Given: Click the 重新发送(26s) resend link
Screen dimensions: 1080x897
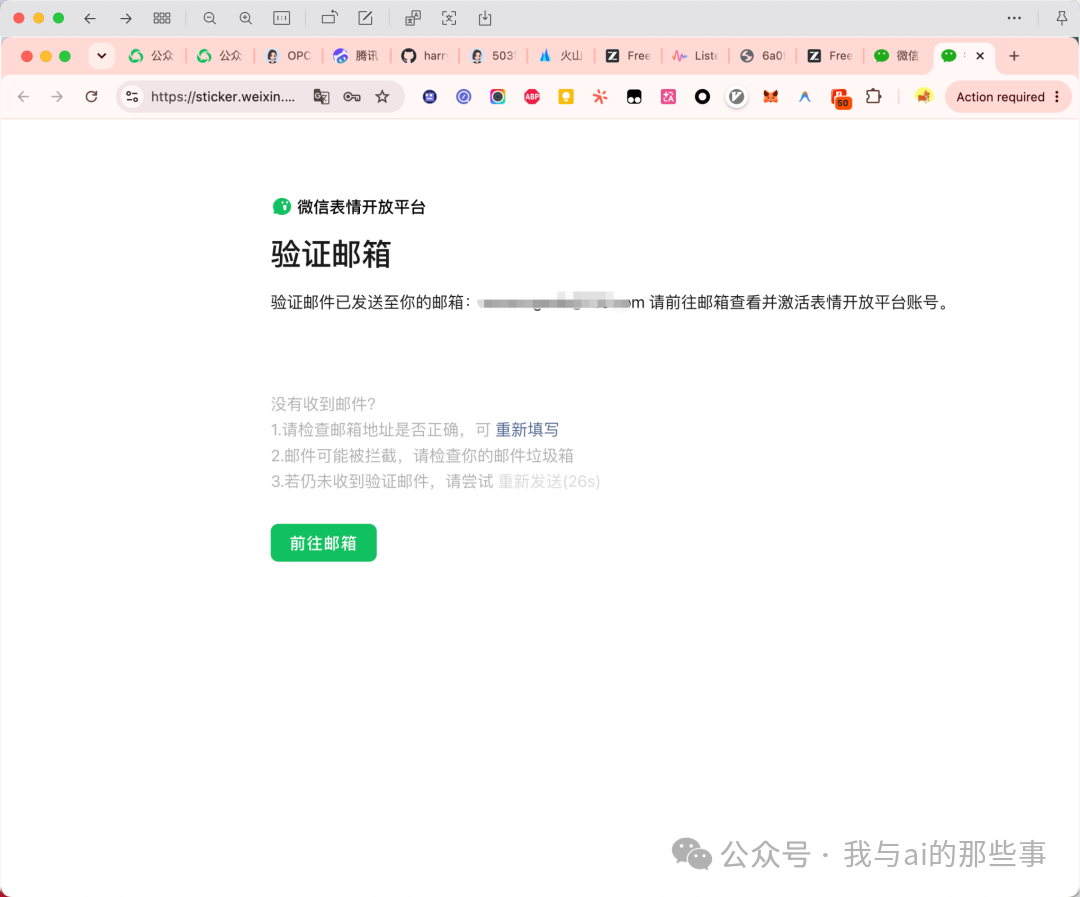Looking at the screenshot, I should click(549, 482).
